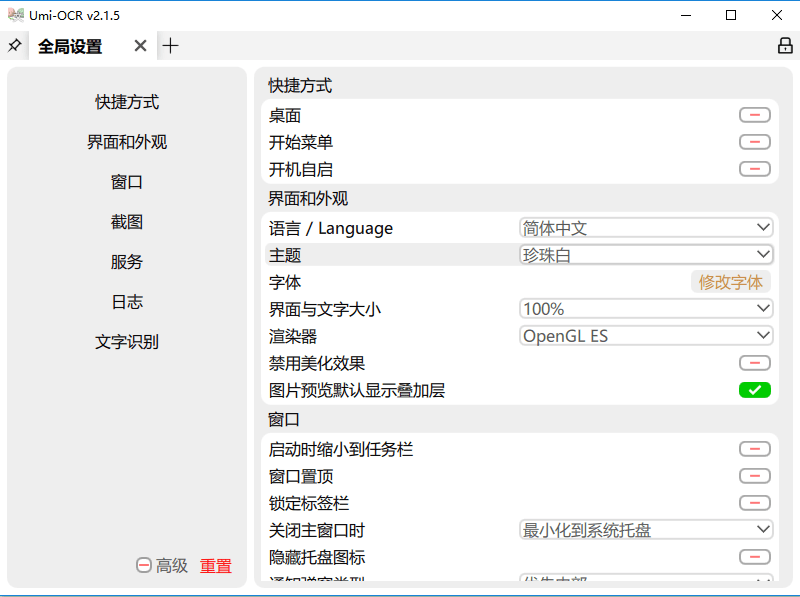Open the 渲染器 dropdown showing OpenGL ES
Viewport: 800px width, 597px height.
646,335
